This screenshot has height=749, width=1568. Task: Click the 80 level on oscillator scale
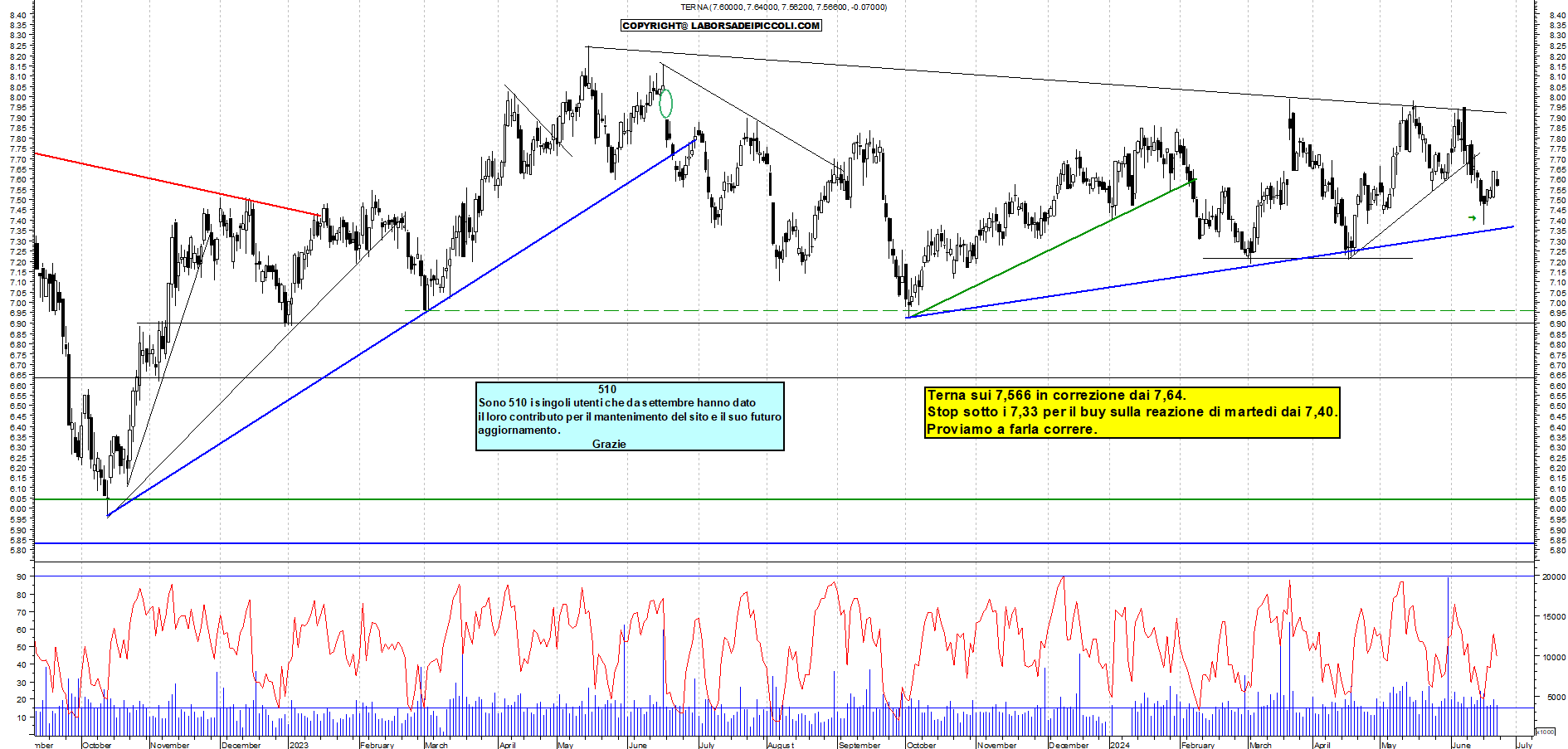pos(21,595)
